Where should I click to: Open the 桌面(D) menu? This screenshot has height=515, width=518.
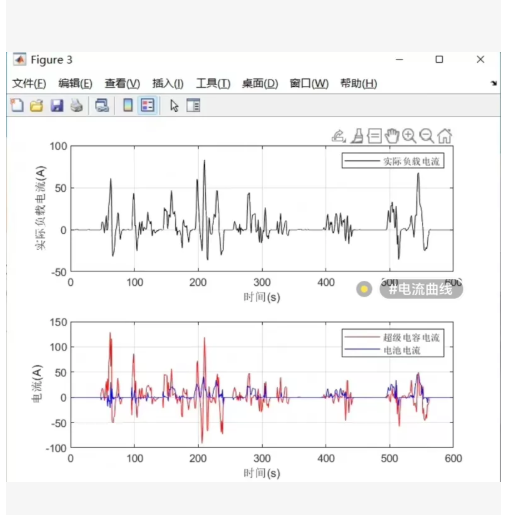pos(260,83)
